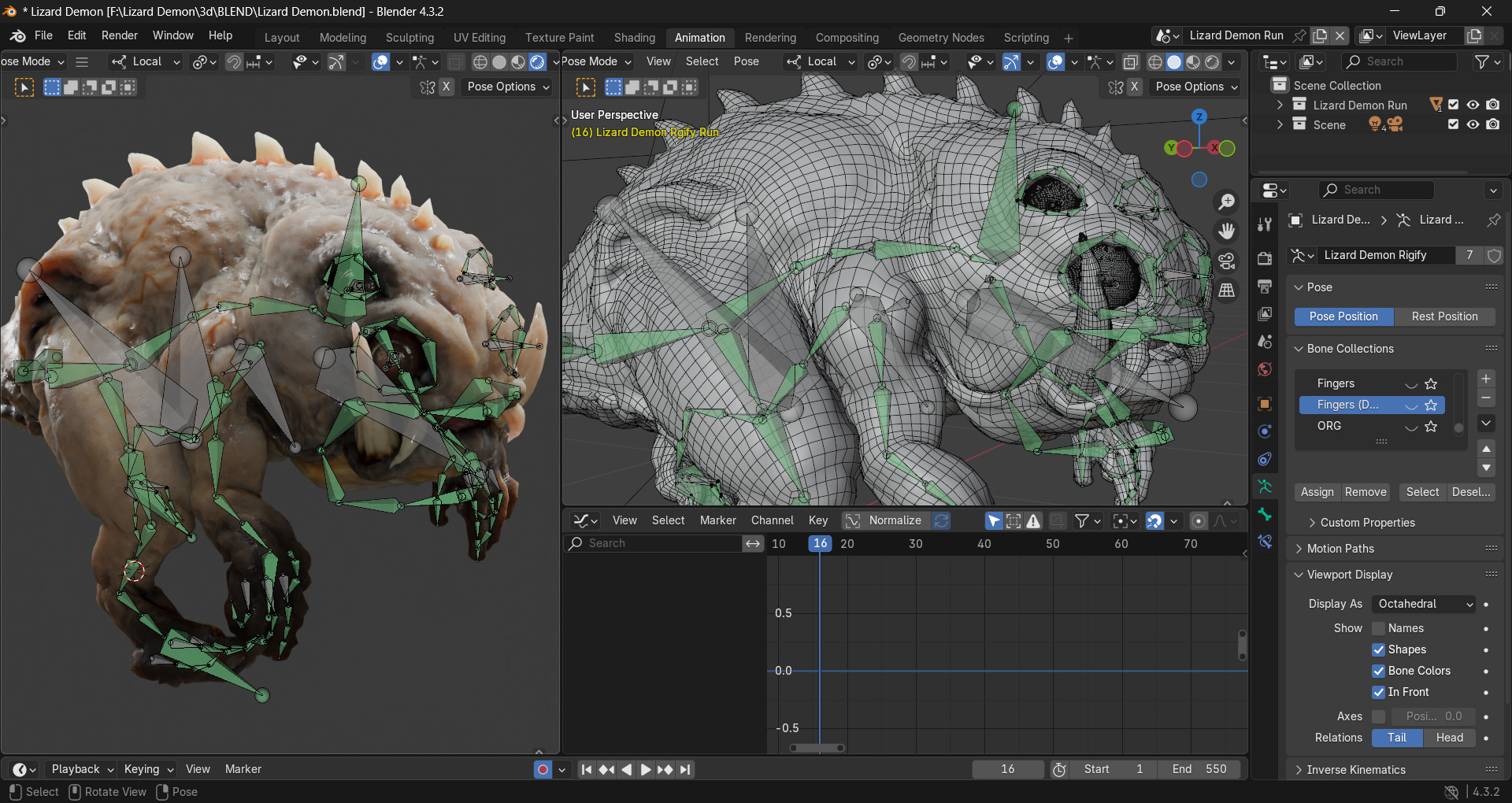Pin the Lizard Demon Run scene
Screen dimensions: 1512x803
click(x=1299, y=35)
